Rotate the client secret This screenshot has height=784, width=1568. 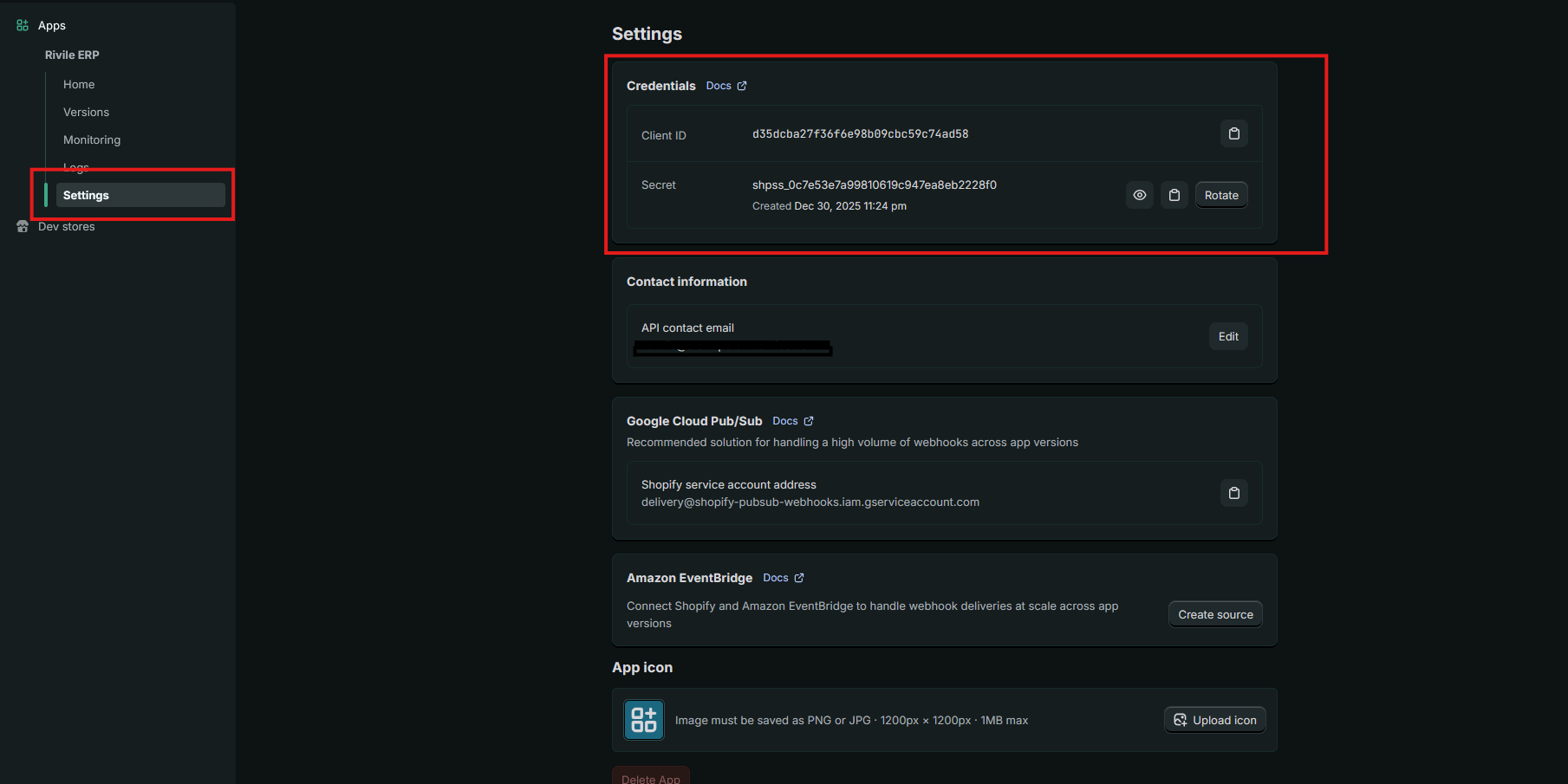(x=1221, y=196)
